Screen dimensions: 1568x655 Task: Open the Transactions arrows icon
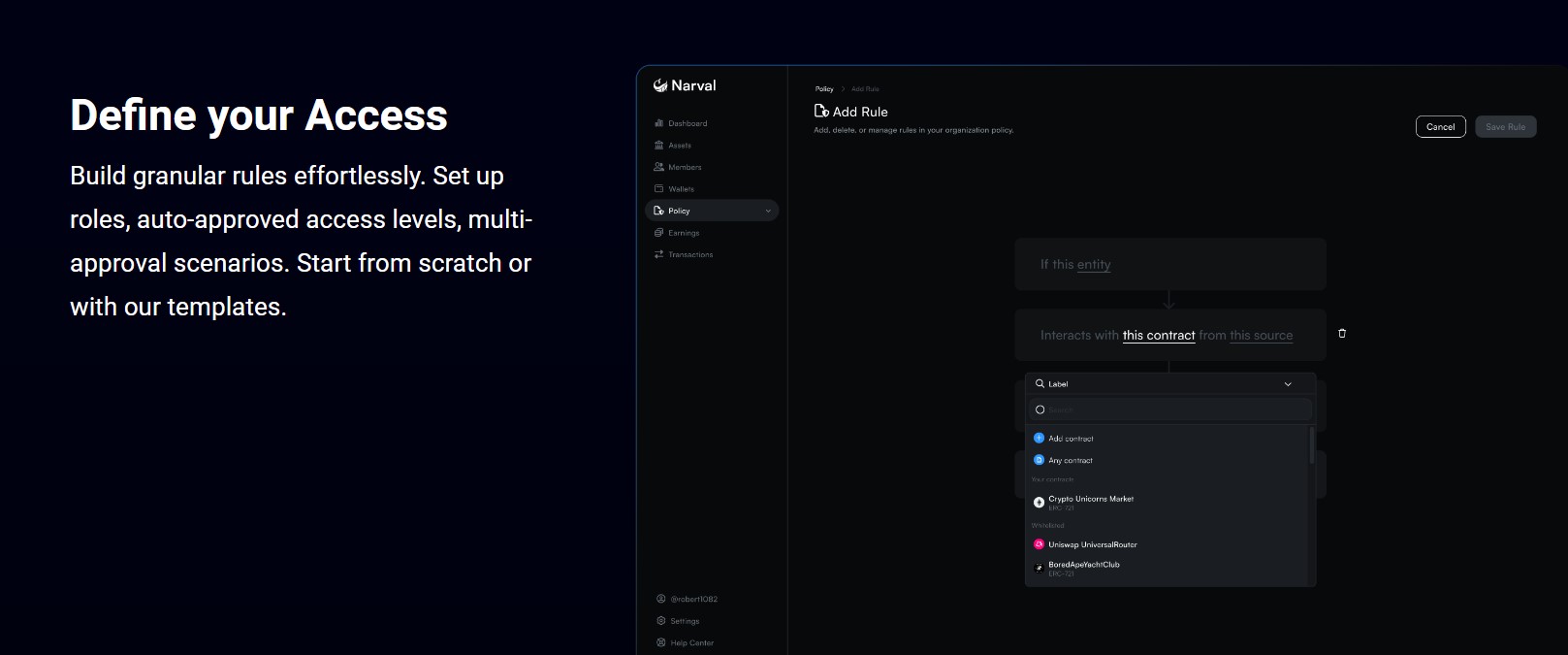pos(659,254)
